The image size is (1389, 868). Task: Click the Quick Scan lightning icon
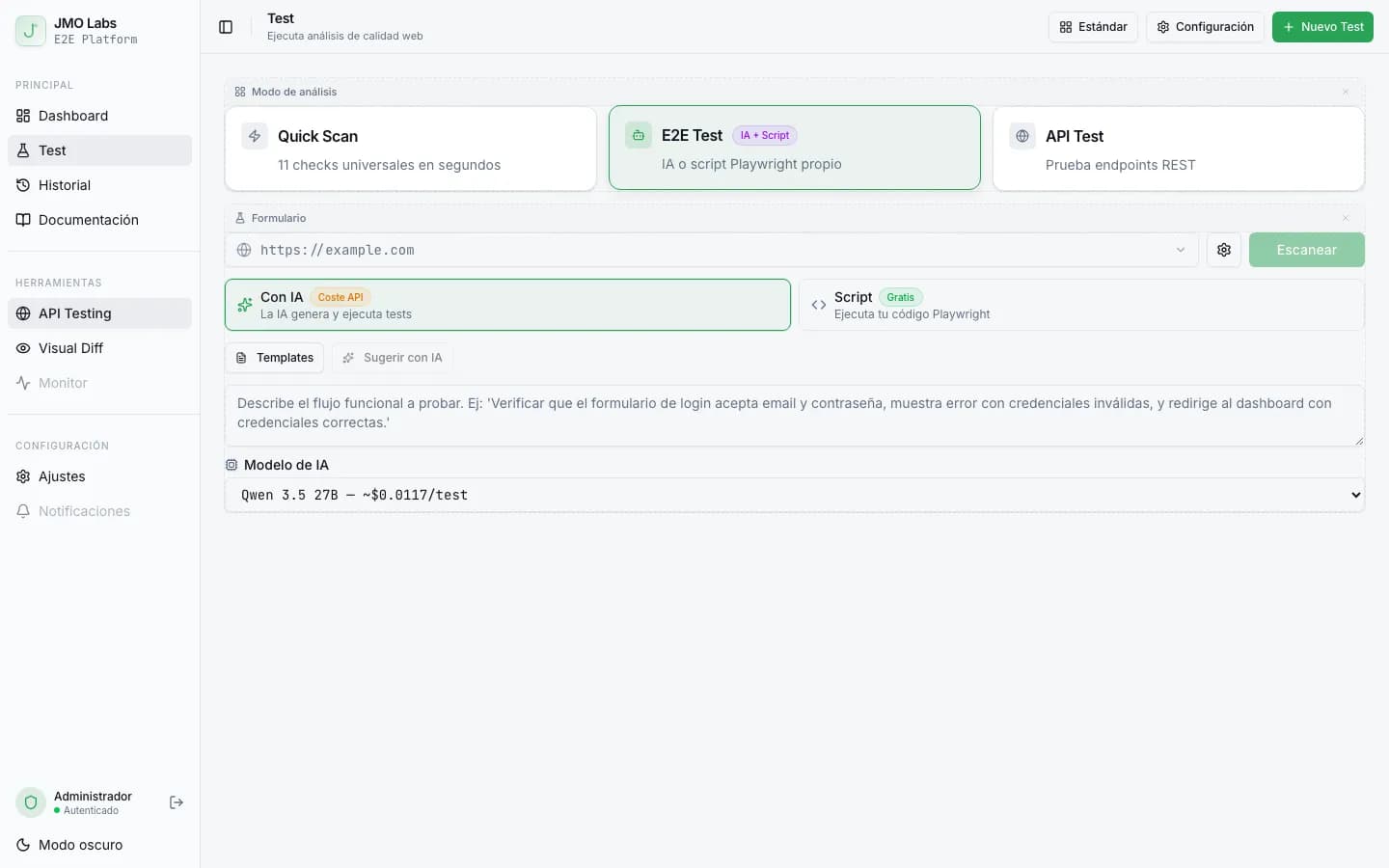point(255,136)
